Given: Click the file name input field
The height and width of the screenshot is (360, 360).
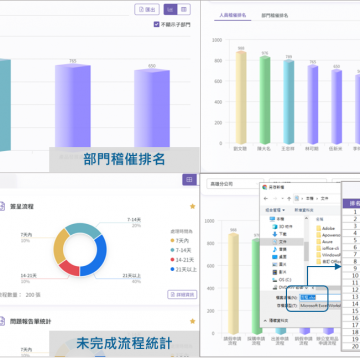Looking at the screenshot, I should pos(321,298).
